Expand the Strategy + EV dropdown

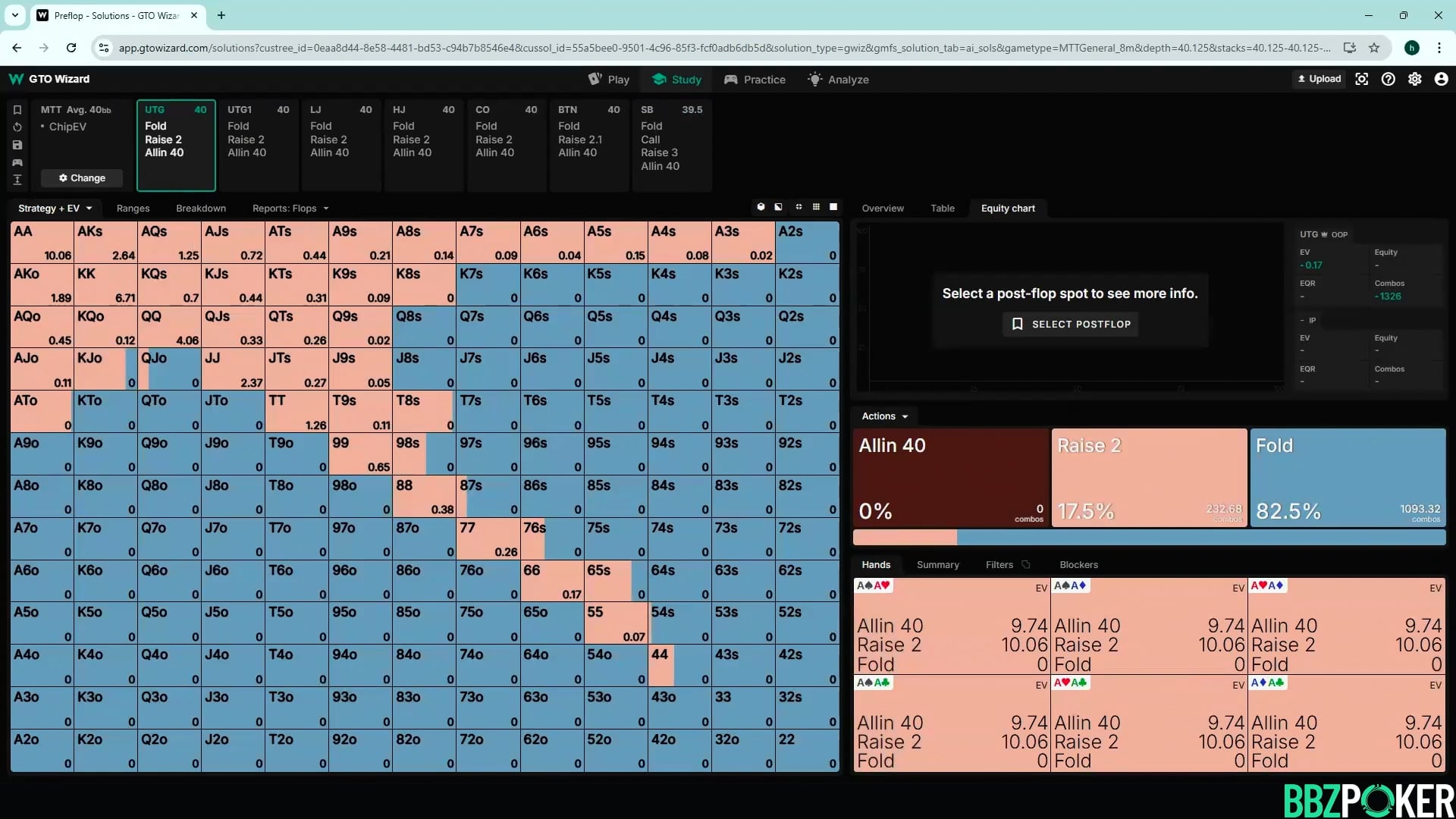click(x=55, y=209)
